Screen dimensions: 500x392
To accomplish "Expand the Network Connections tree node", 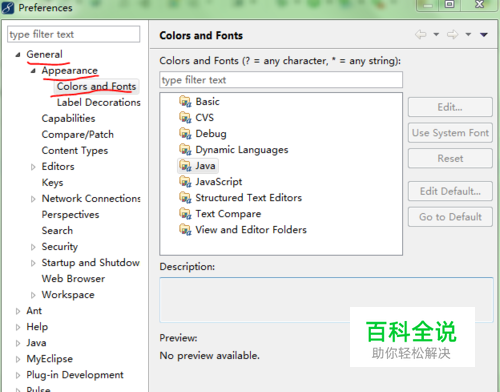I will (33, 199).
